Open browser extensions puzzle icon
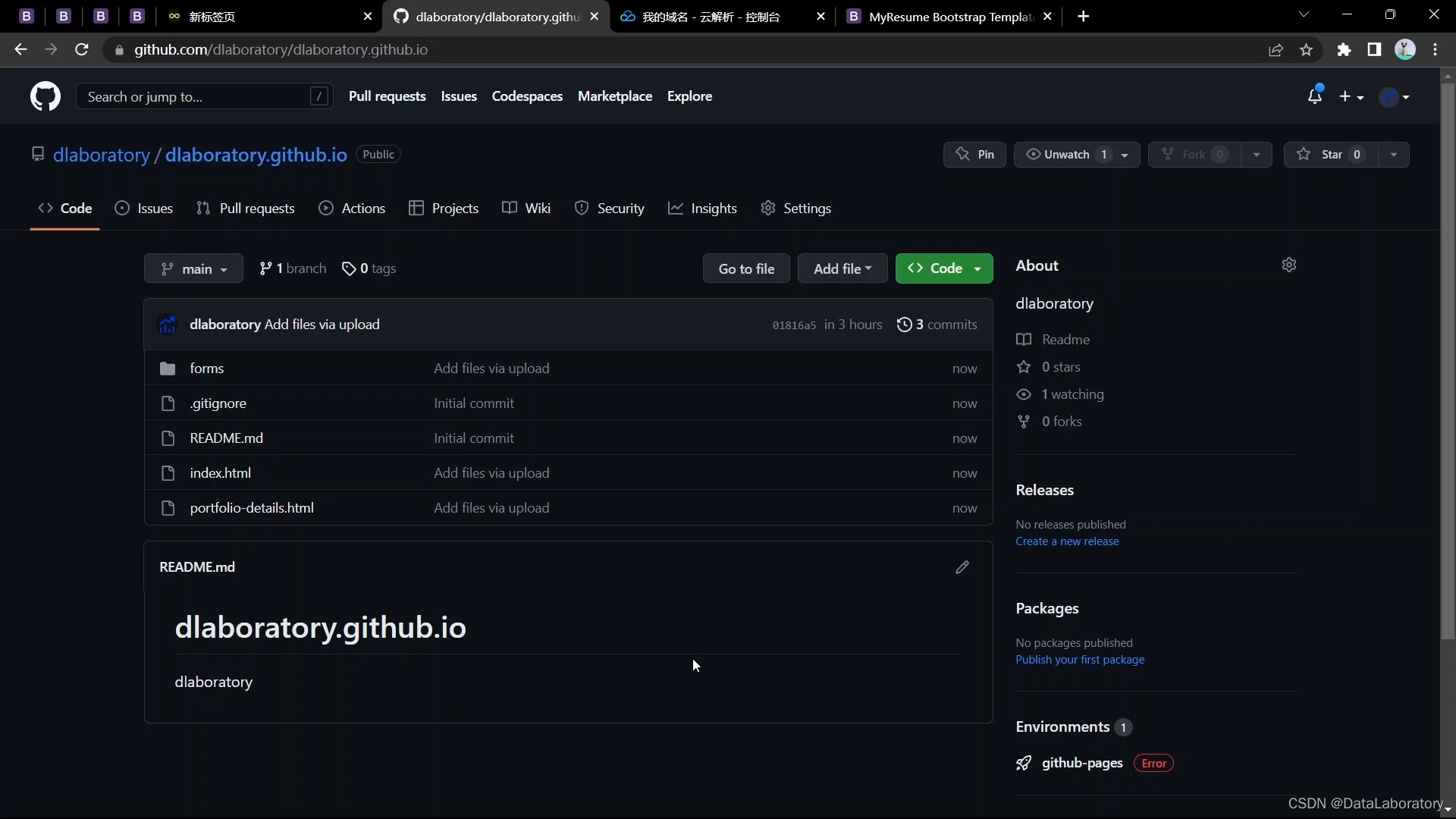Viewport: 1456px width, 819px height. click(1344, 50)
